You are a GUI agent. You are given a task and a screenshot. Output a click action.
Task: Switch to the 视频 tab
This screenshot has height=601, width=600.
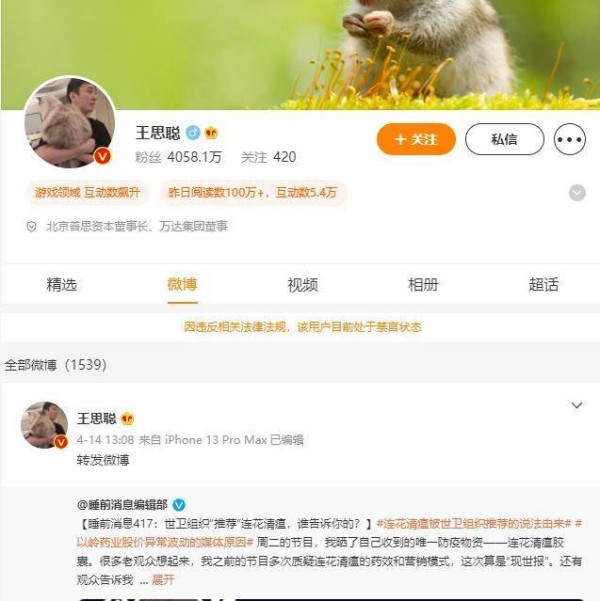click(302, 285)
